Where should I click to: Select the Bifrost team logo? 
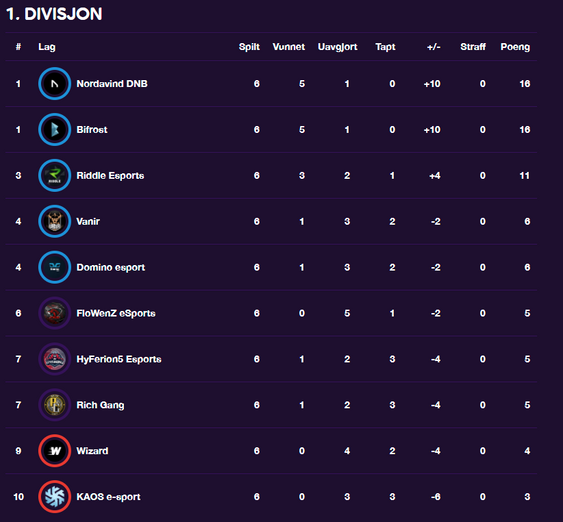(55, 130)
